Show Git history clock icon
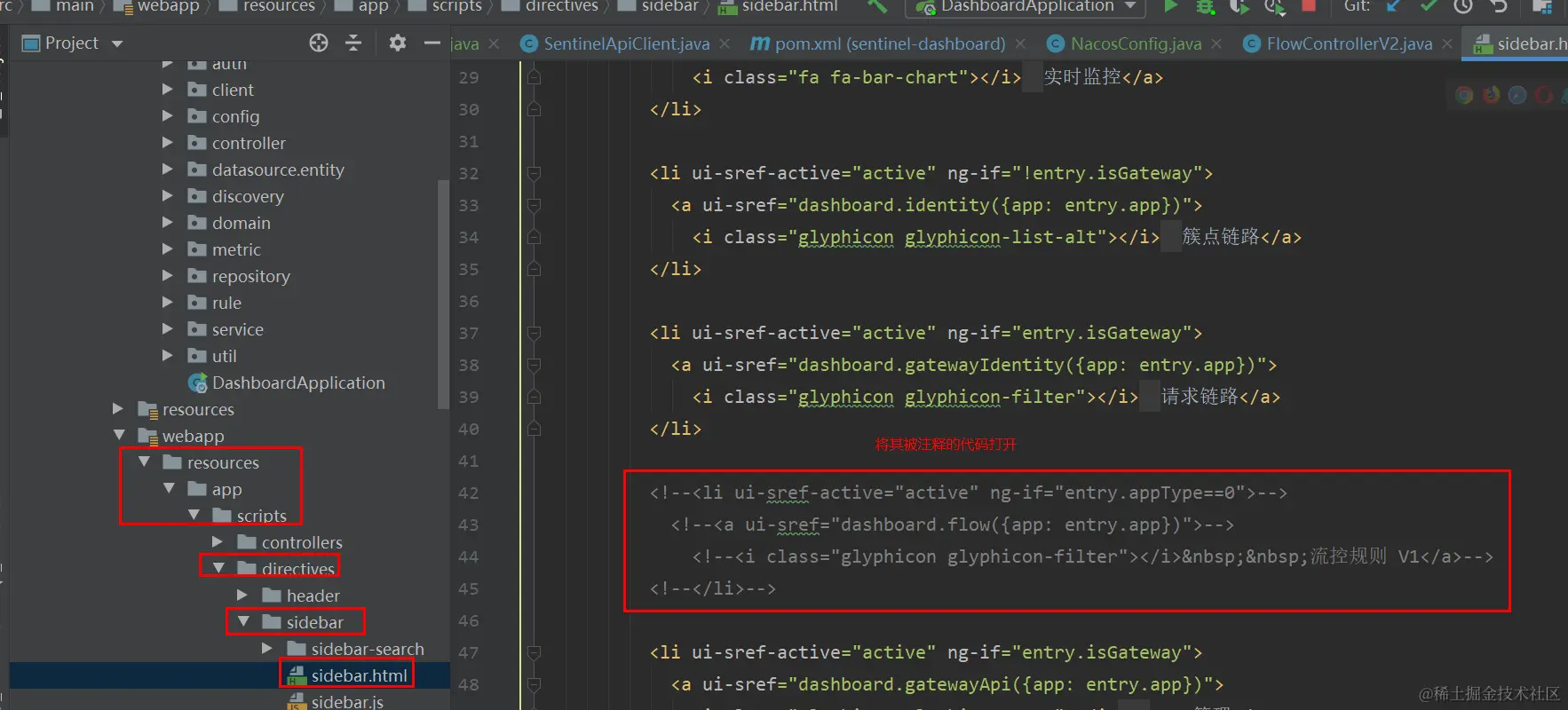Screen dimensions: 1568x710 point(1463,6)
